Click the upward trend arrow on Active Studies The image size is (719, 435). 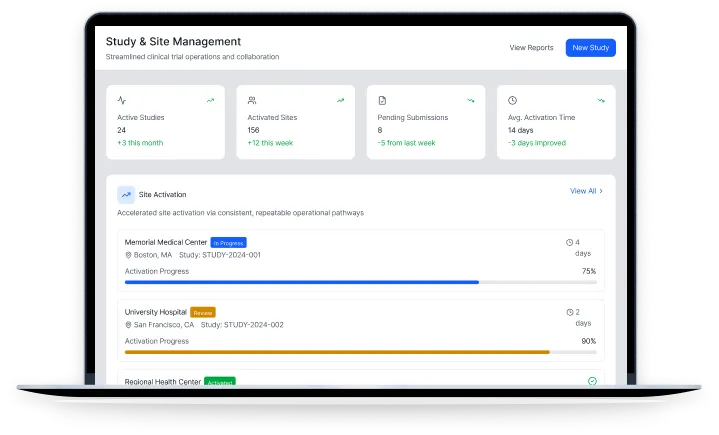coord(210,100)
